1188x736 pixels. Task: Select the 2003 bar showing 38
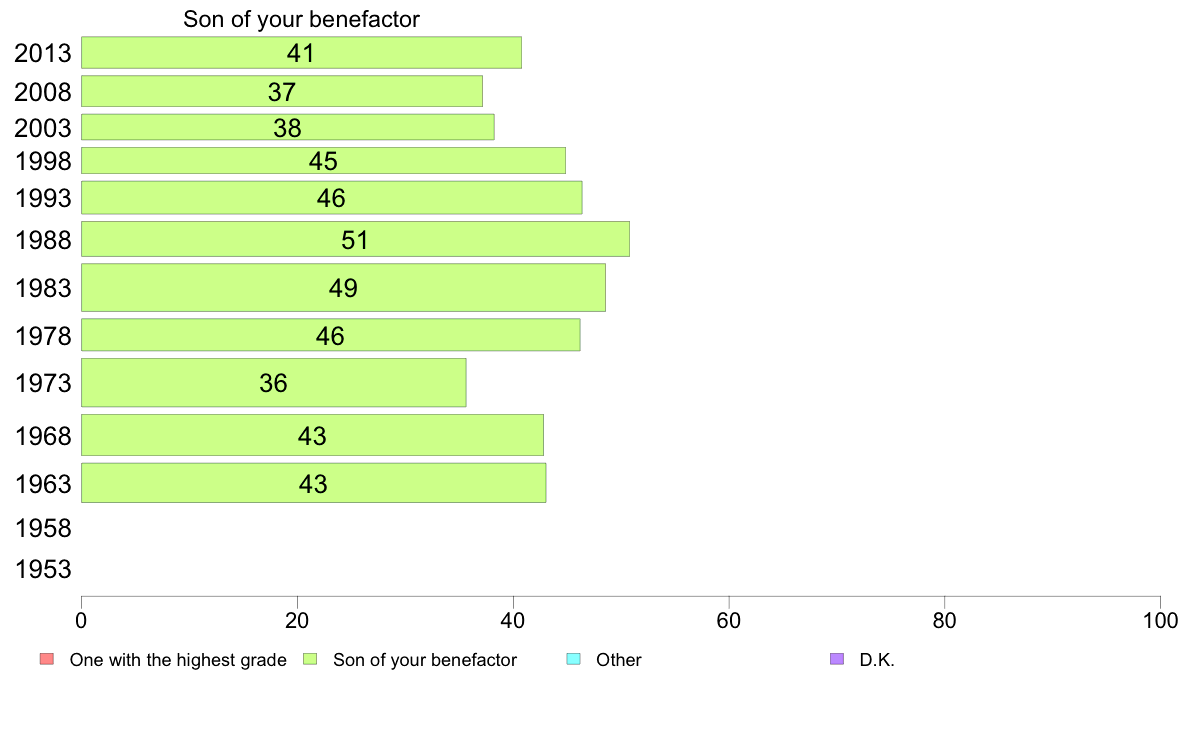click(x=288, y=127)
